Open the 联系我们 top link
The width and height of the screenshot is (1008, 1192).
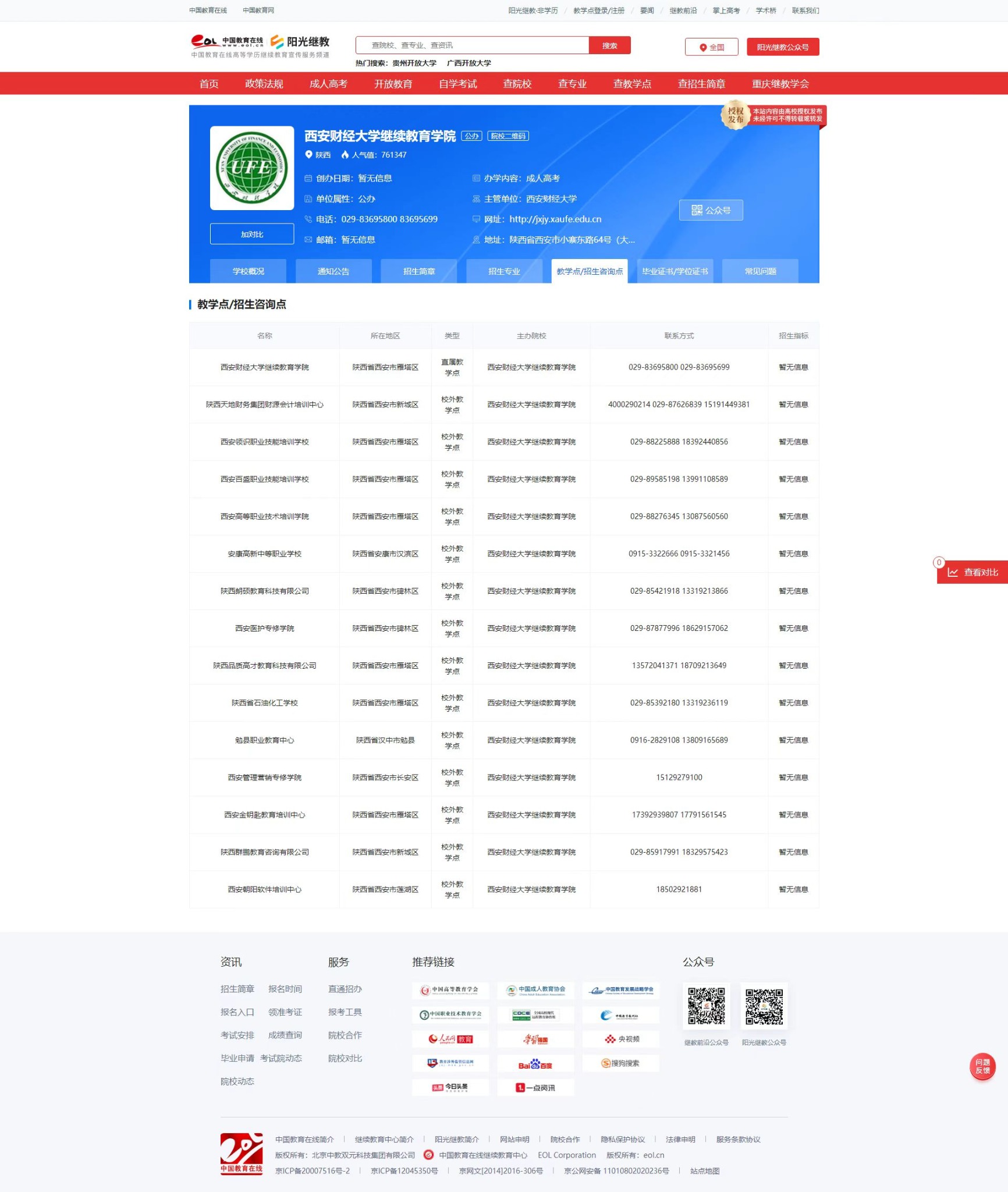[805, 10]
